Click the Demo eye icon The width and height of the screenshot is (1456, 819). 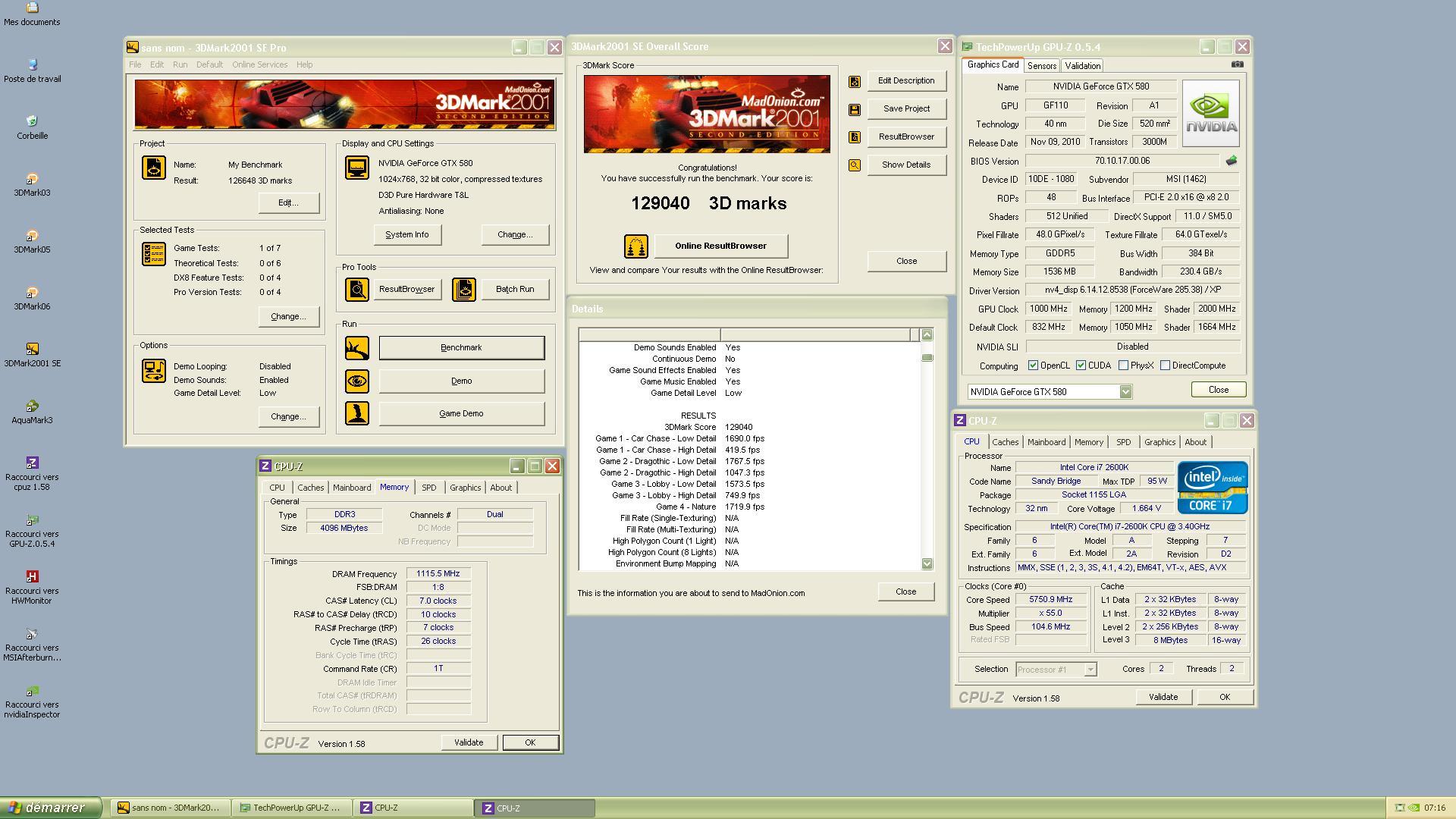click(357, 381)
